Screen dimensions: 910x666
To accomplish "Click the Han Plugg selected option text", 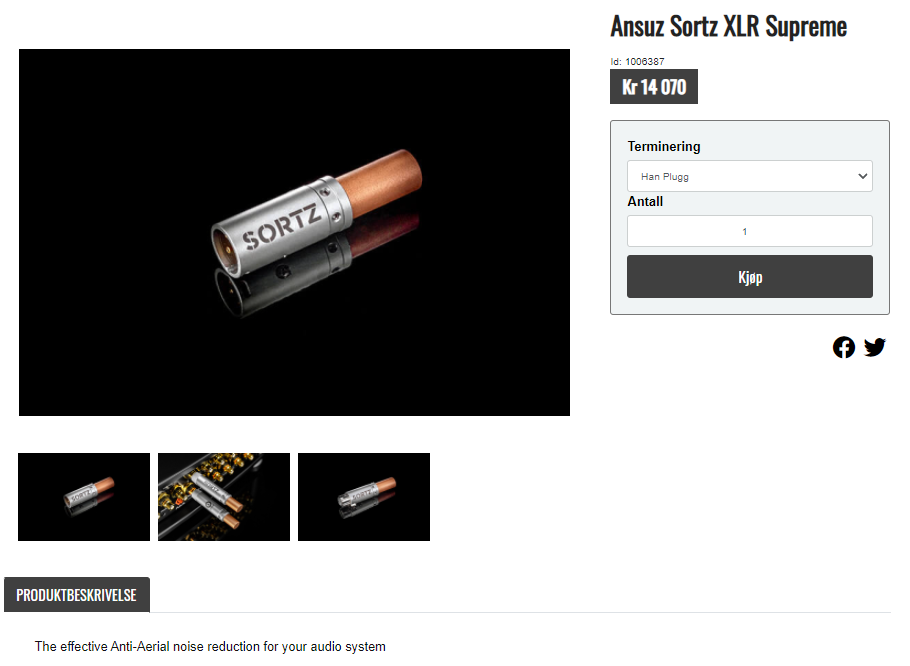I will pos(665,177).
